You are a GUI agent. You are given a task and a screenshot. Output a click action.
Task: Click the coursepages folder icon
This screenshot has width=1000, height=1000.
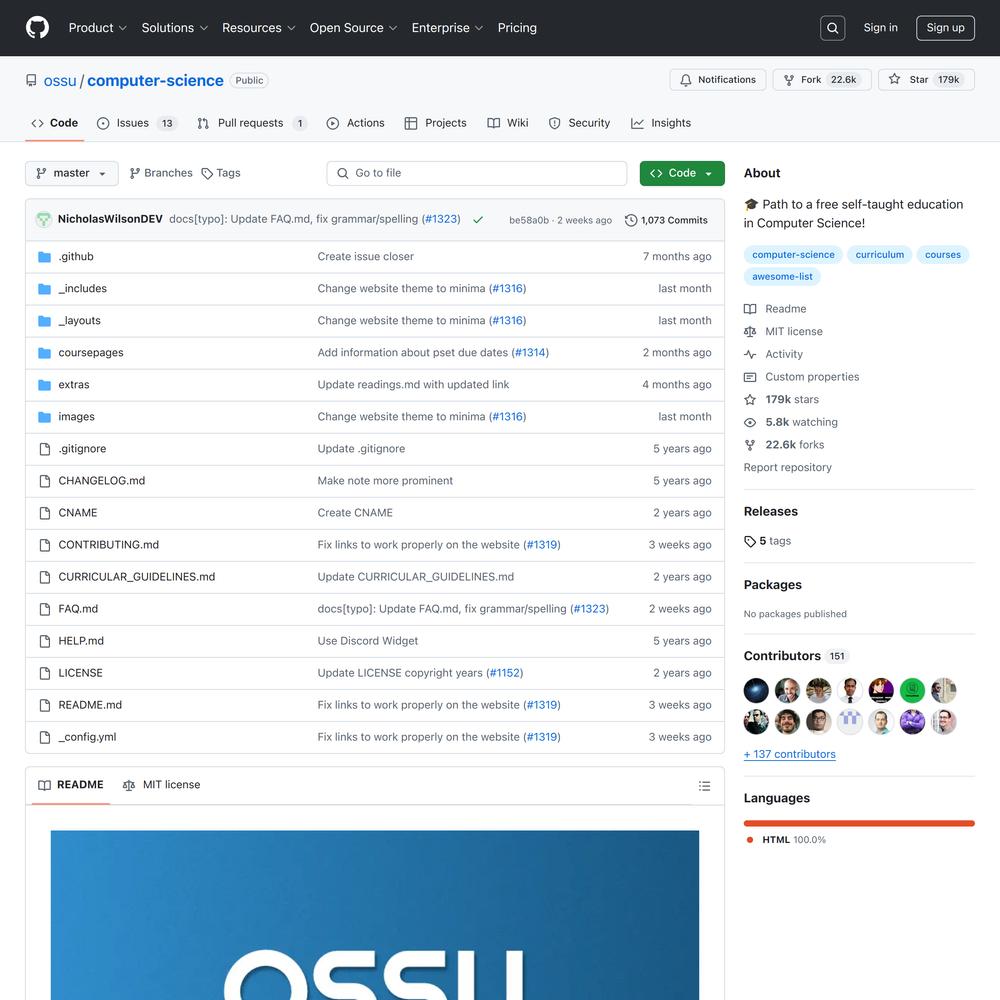pyautogui.click(x=44, y=353)
